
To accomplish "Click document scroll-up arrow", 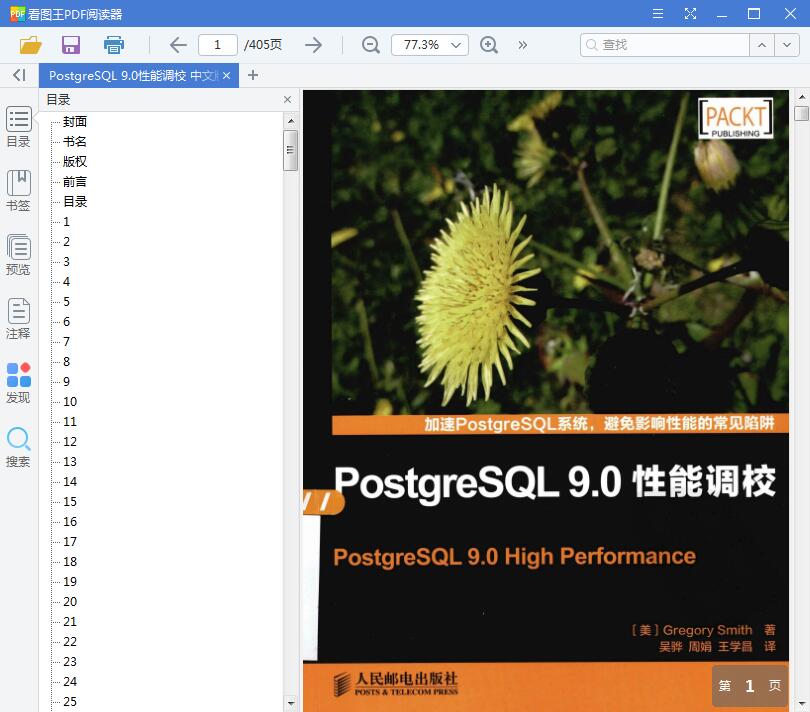I will tap(801, 97).
